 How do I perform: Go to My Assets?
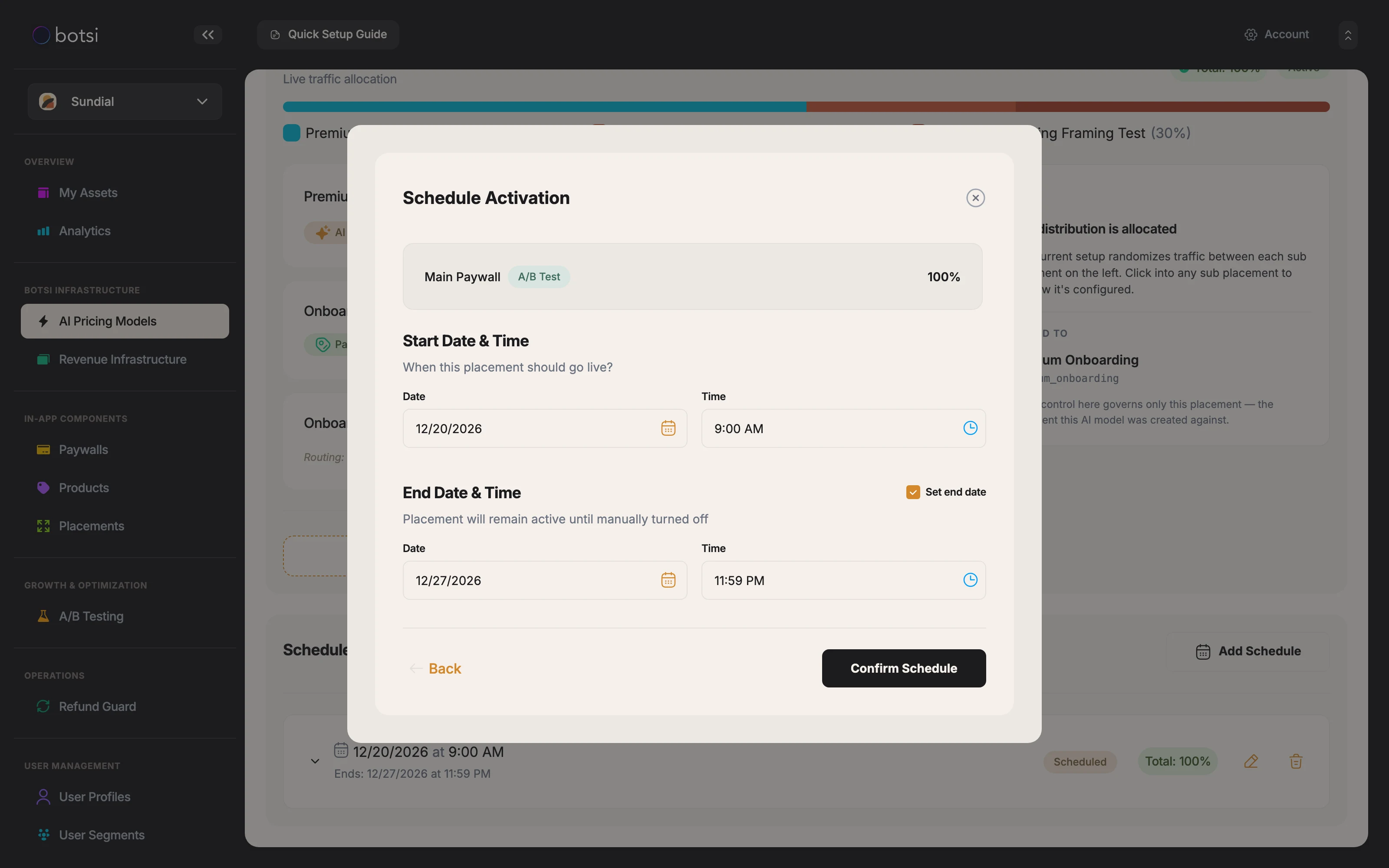125,193
